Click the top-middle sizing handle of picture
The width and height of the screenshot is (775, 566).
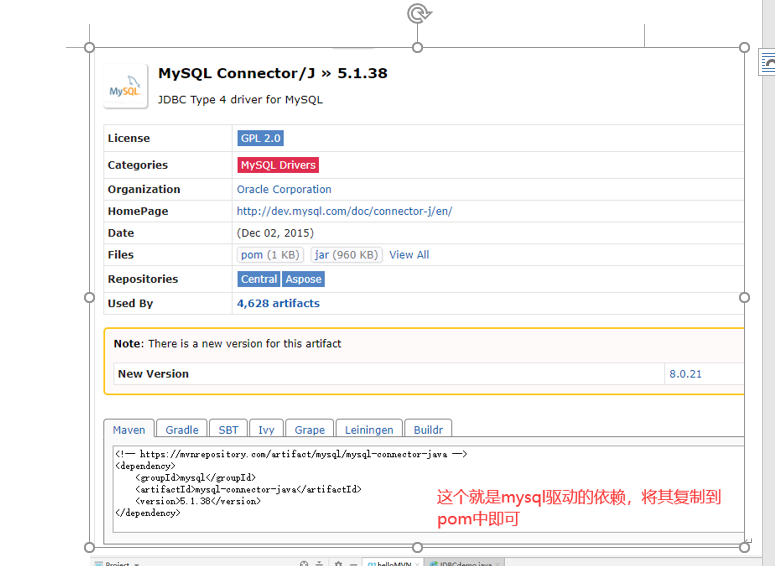[417, 47]
